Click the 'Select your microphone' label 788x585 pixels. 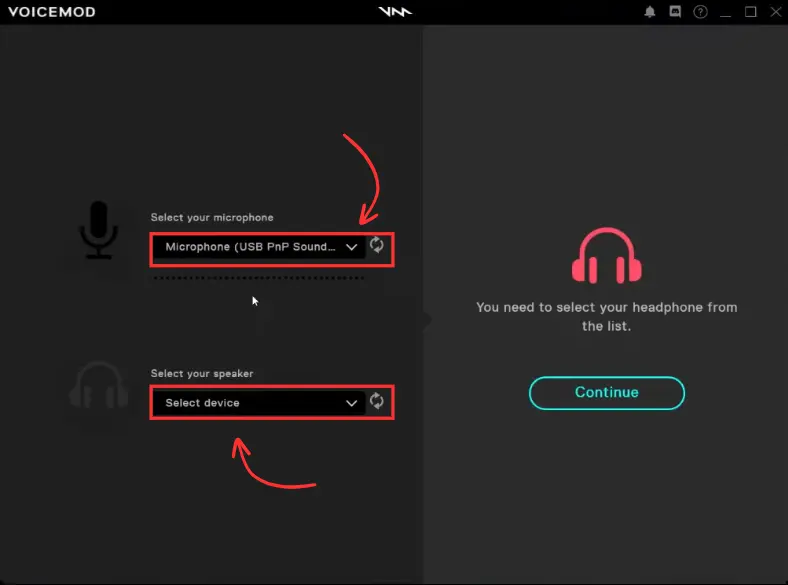point(212,218)
